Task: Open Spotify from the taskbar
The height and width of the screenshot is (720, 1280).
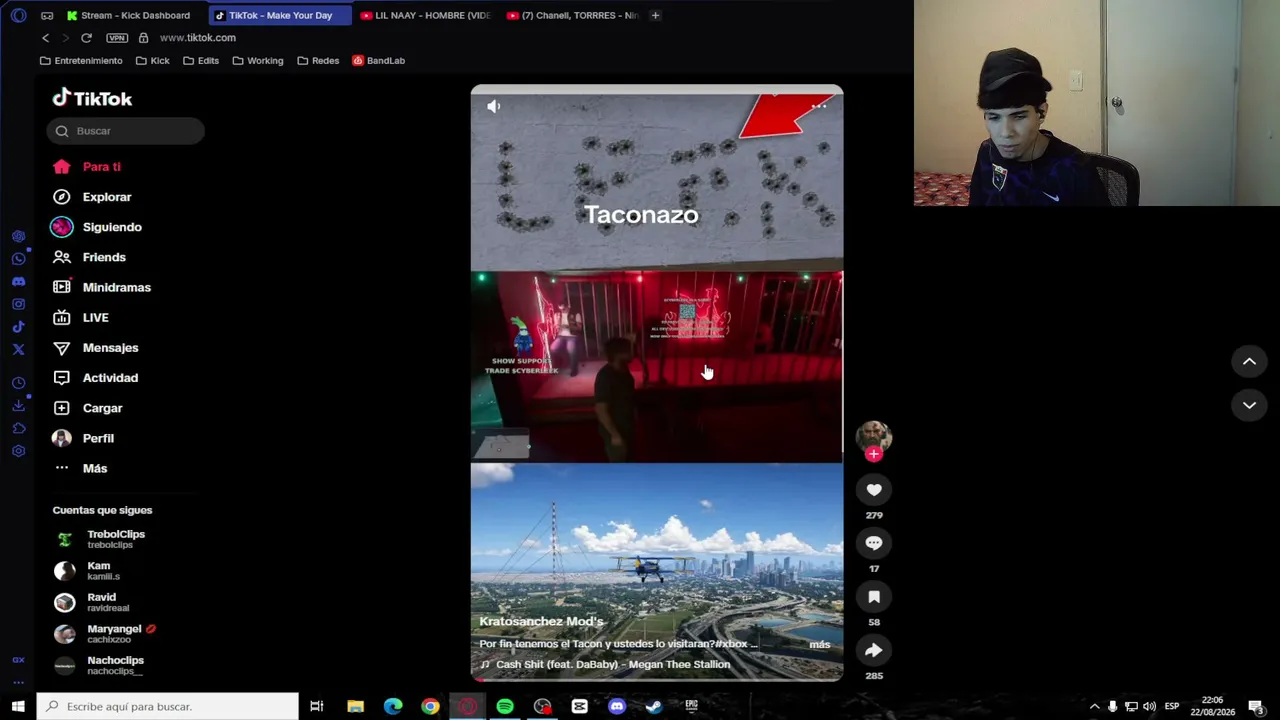Action: click(x=505, y=707)
